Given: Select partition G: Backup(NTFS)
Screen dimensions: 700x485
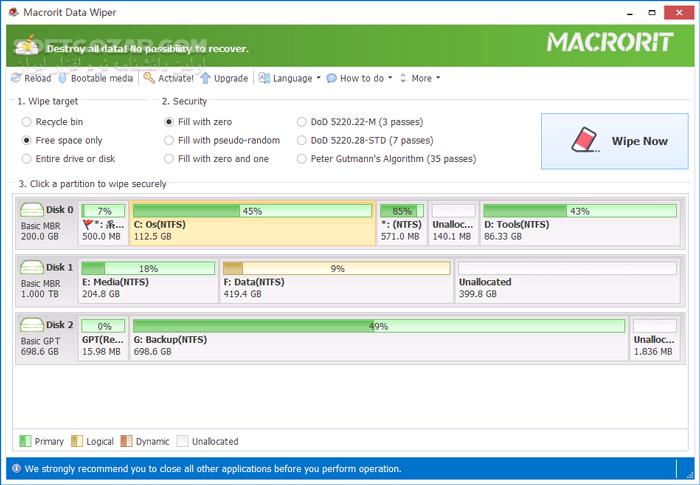Looking at the screenshot, I should [x=379, y=339].
